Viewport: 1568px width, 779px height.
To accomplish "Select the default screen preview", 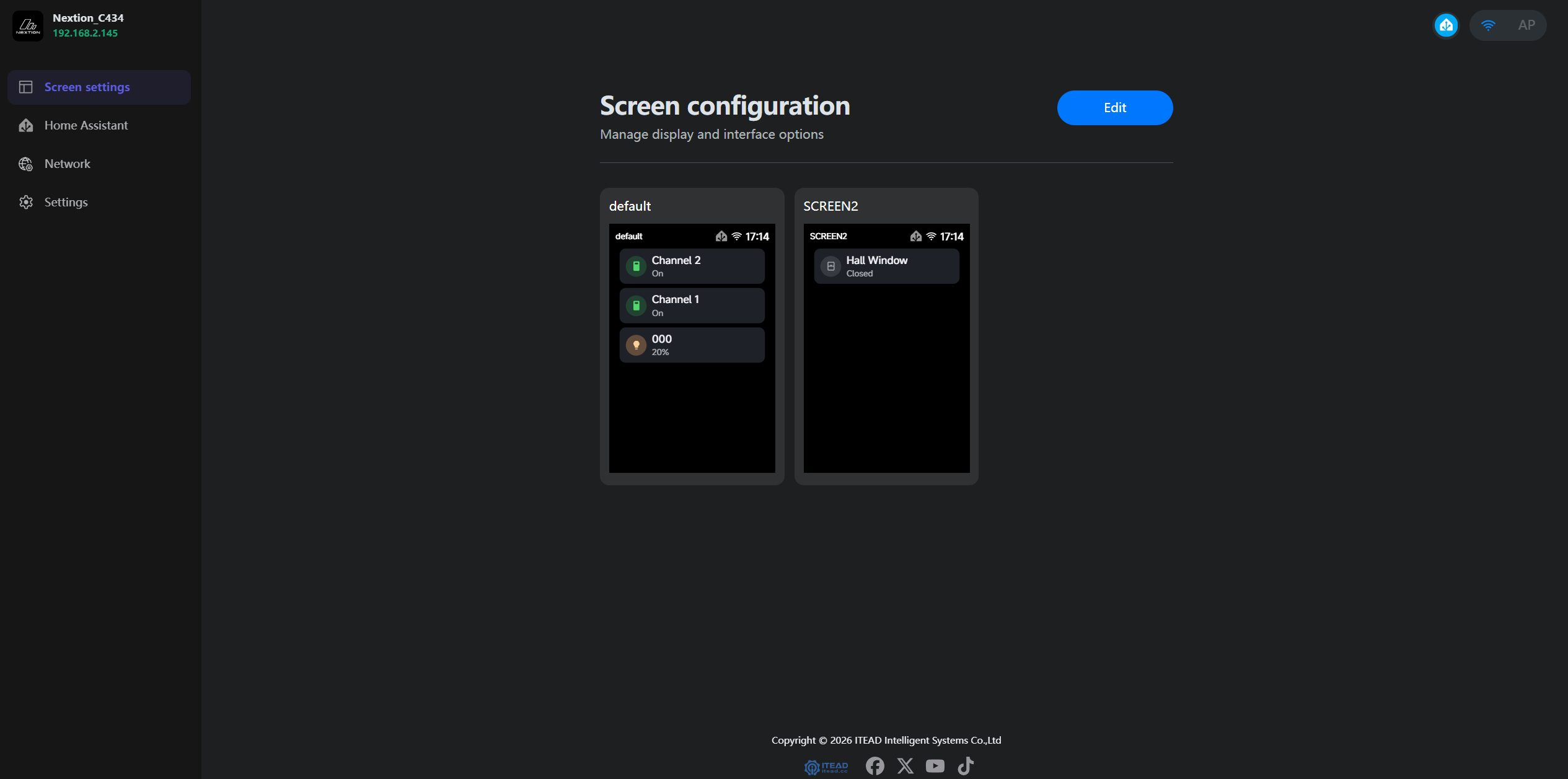I will (x=692, y=337).
